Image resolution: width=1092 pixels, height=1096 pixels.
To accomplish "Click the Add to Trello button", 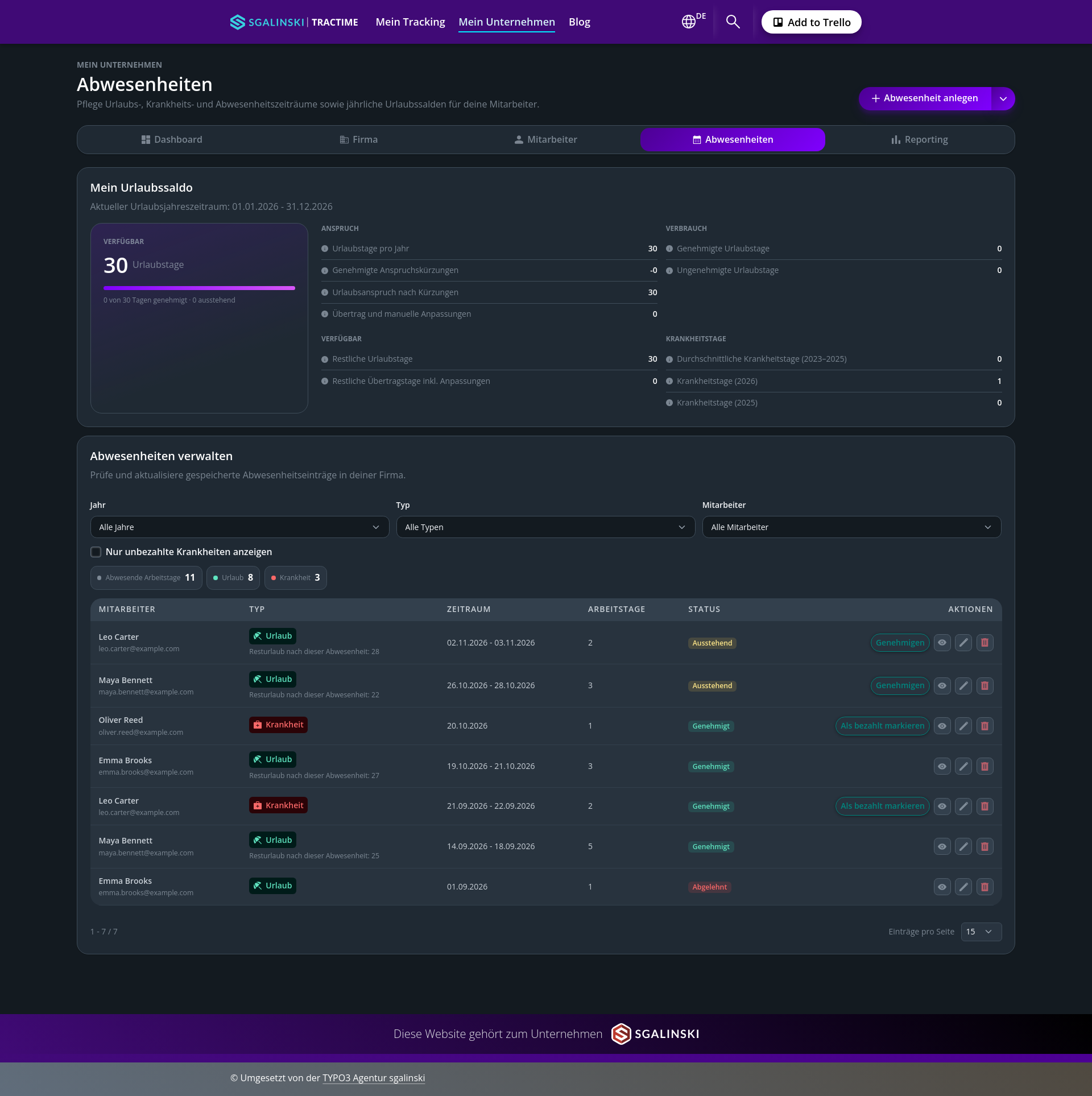I will (x=811, y=22).
